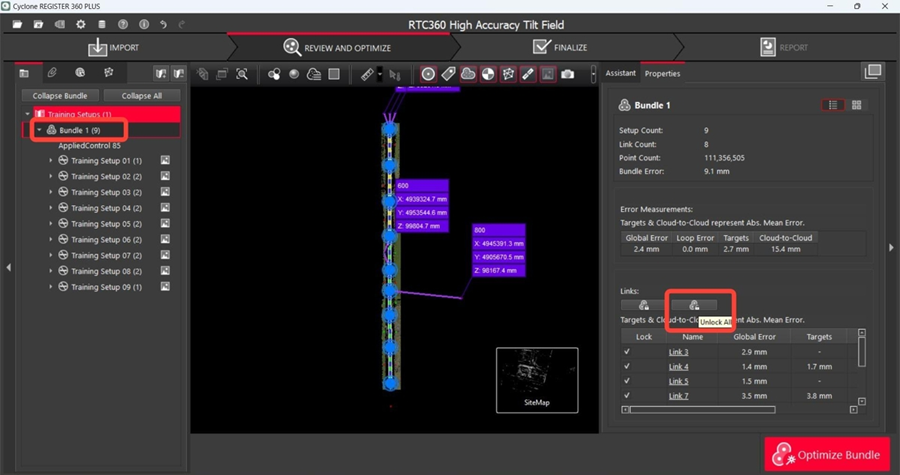Toggle the point cloud display icon
The image size is (900, 475).
pos(468,74)
